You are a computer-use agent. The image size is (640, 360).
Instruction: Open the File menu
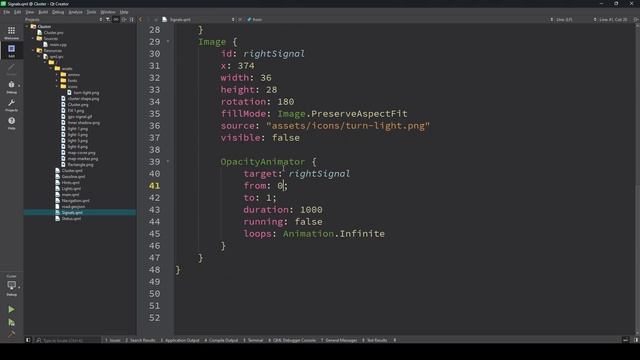coord(7,12)
